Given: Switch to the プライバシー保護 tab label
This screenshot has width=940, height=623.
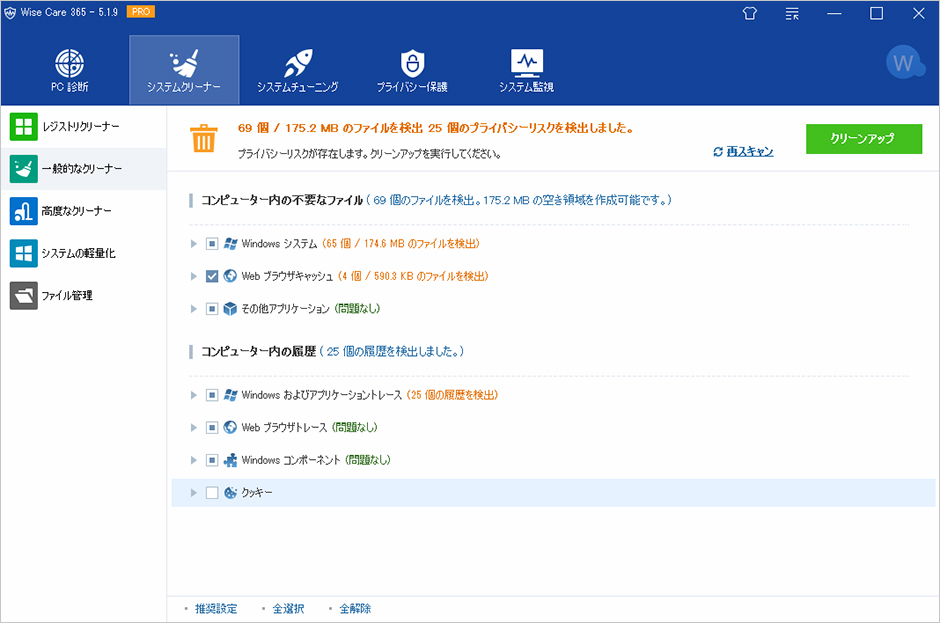Looking at the screenshot, I should tap(412, 87).
